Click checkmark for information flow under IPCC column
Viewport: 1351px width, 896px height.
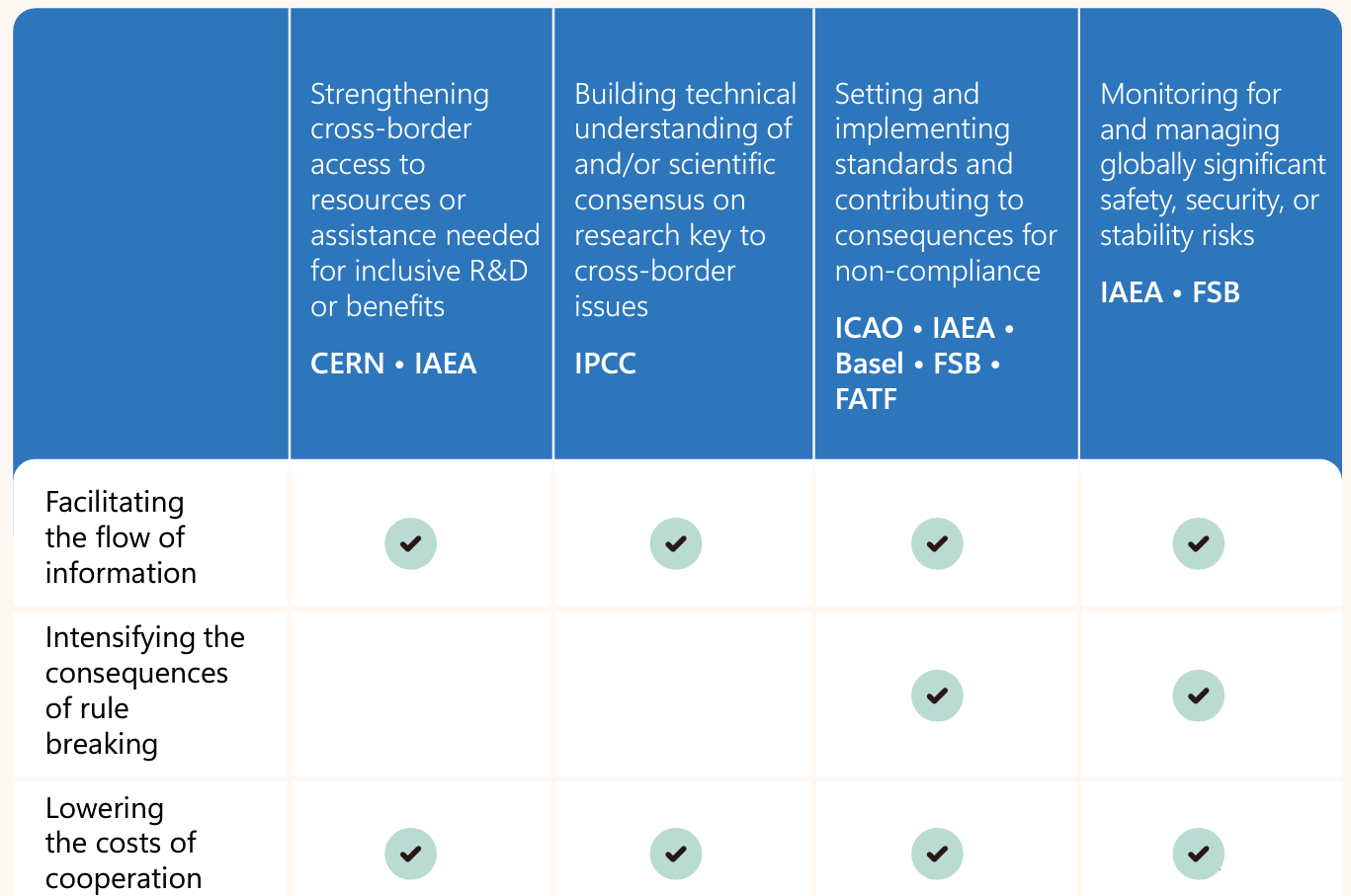pyautogui.click(x=676, y=543)
